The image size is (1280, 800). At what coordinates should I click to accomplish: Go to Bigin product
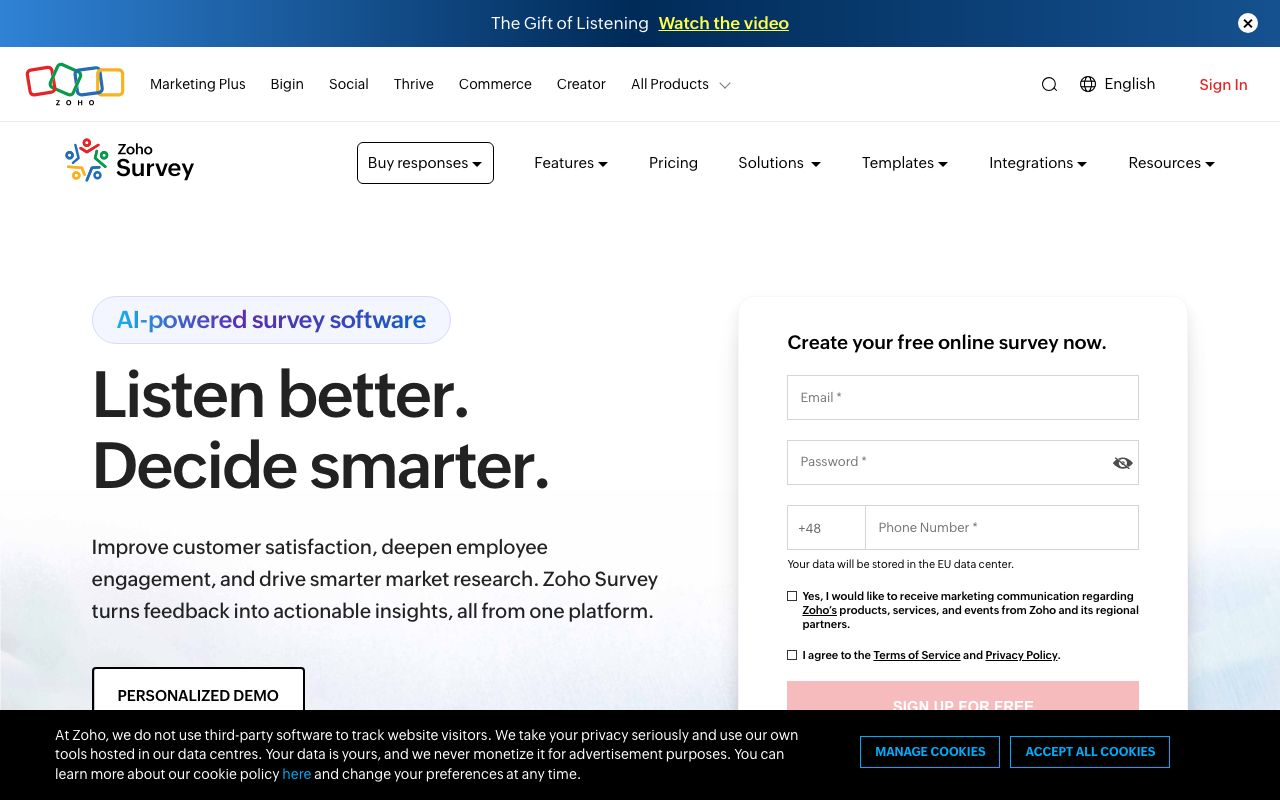287,84
